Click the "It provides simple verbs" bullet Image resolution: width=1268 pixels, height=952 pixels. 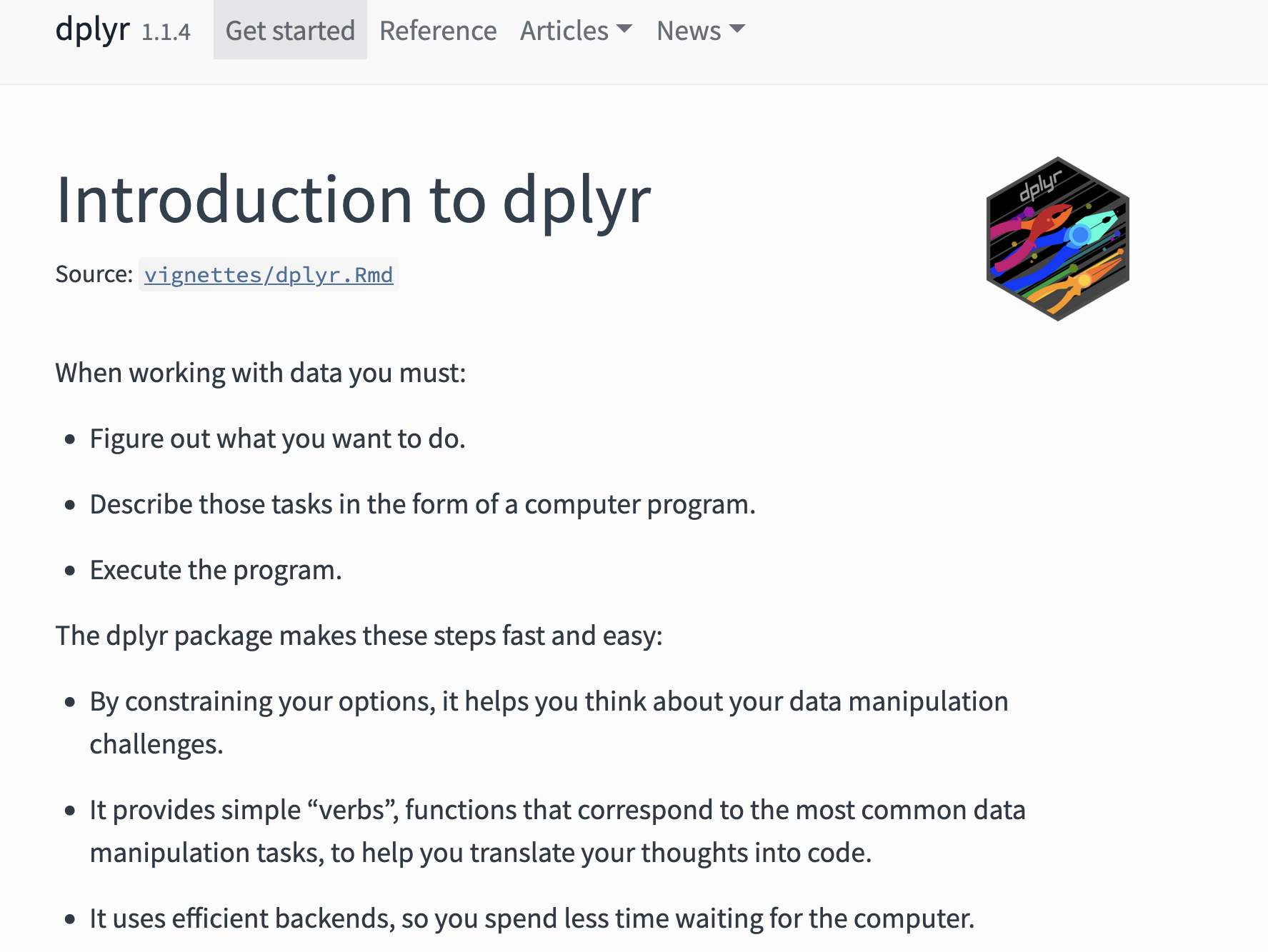(557, 810)
